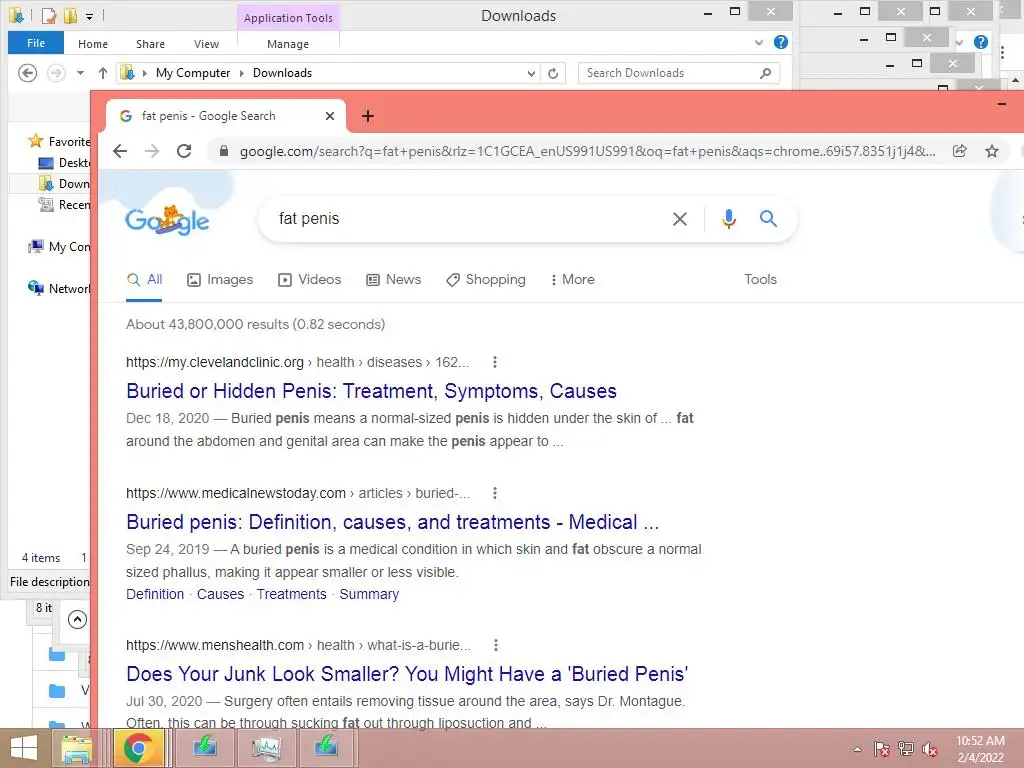This screenshot has height=768, width=1024.
Task: Open Help in Downloads window
Action: (x=780, y=42)
